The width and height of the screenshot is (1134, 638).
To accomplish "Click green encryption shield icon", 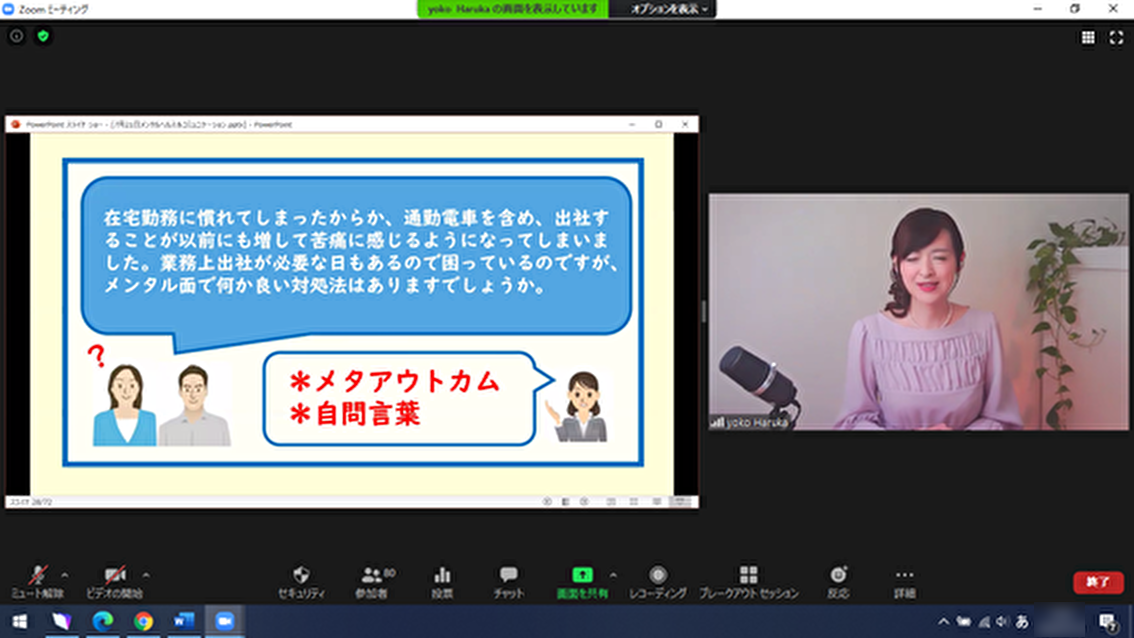I will tap(43, 36).
